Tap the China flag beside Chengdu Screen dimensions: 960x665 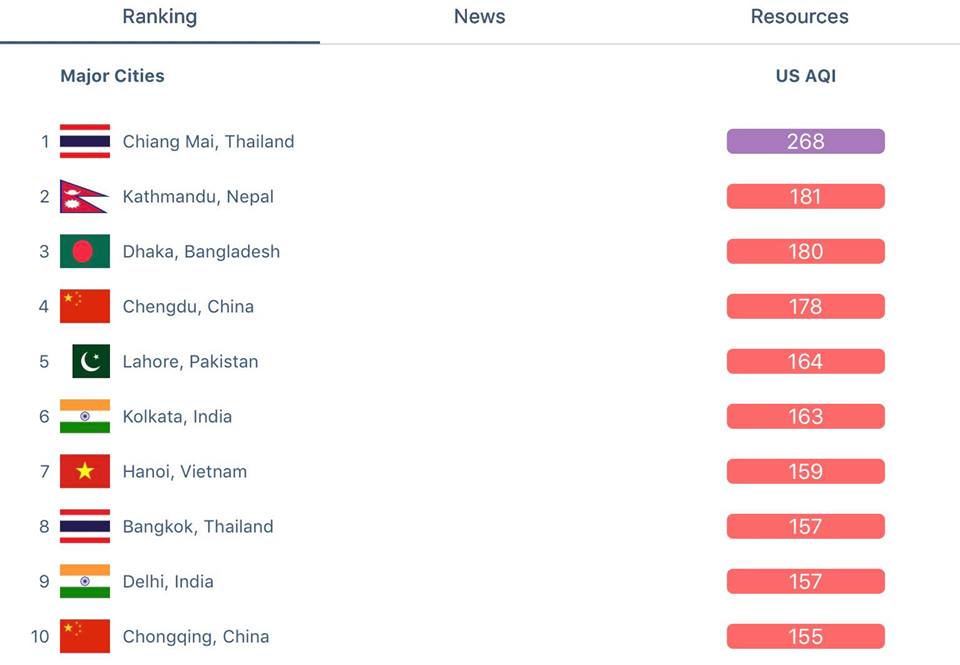85,306
